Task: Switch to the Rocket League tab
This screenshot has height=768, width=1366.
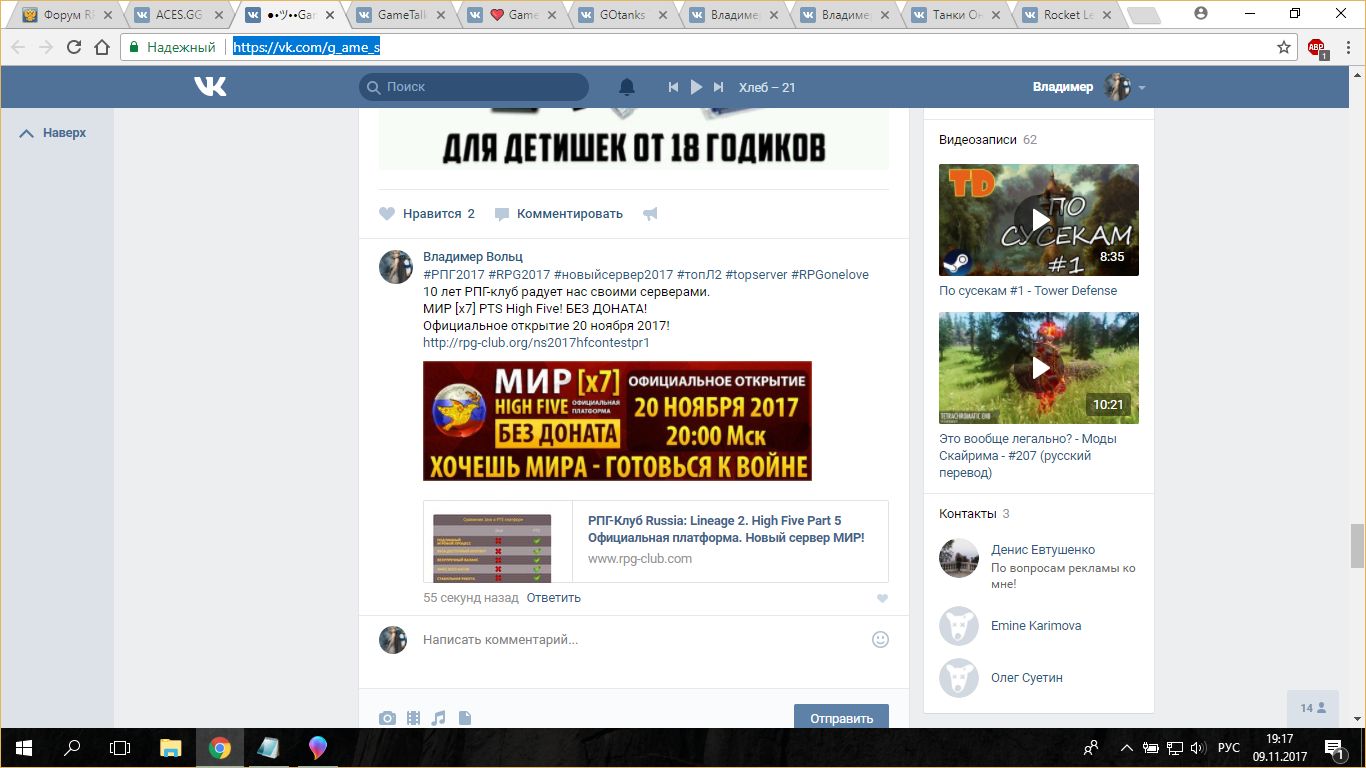Action: [x=1068, y=15]
